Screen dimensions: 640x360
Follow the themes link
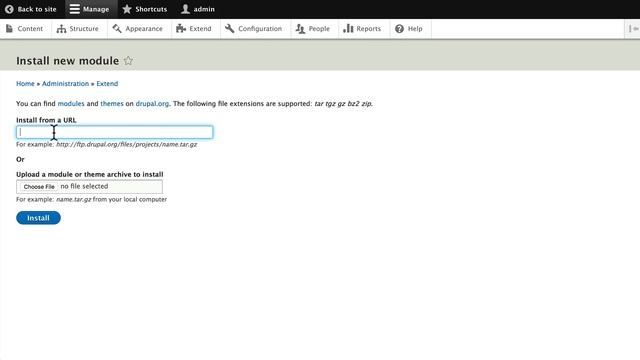point(112,104)
